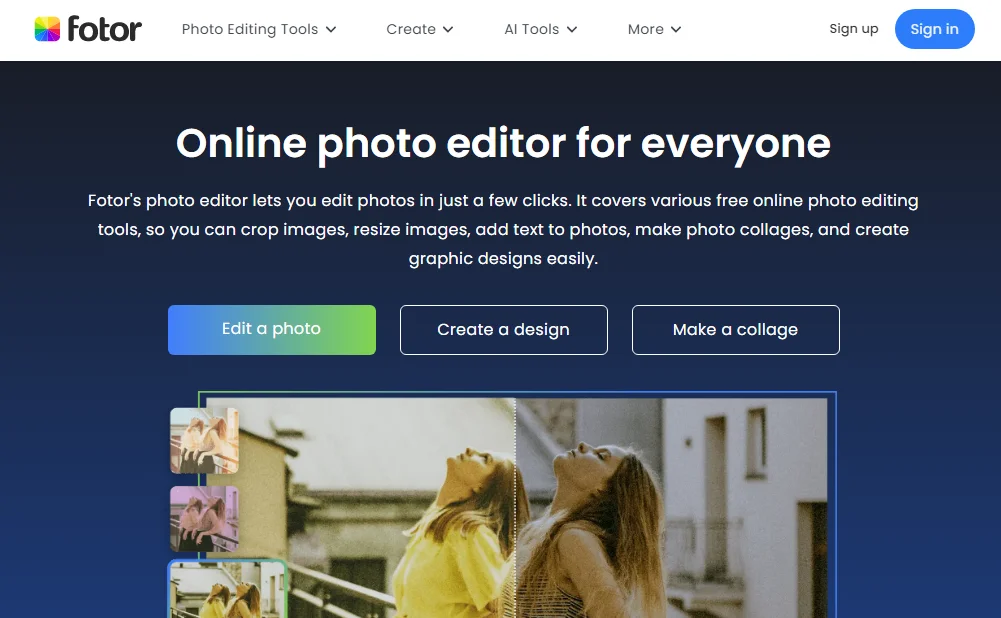Choose the top warm-toned filter thumbnail
The width and height of the screenshot is (1001, 618).
pos(204,440)
